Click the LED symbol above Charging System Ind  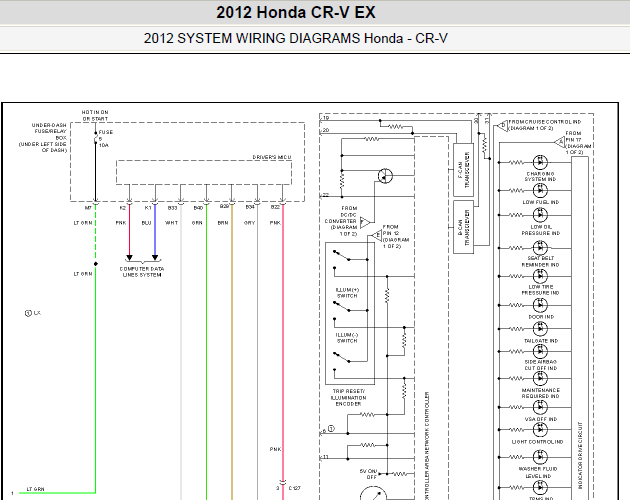click(540, 162)
